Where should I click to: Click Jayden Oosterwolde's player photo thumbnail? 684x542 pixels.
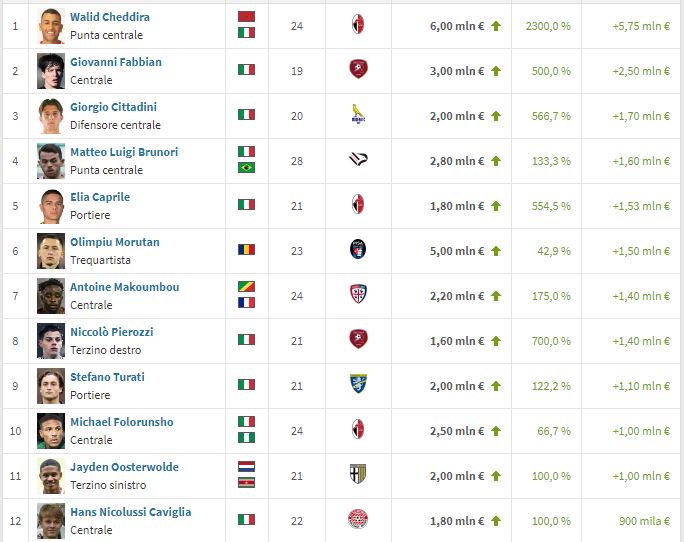[51, 475]
